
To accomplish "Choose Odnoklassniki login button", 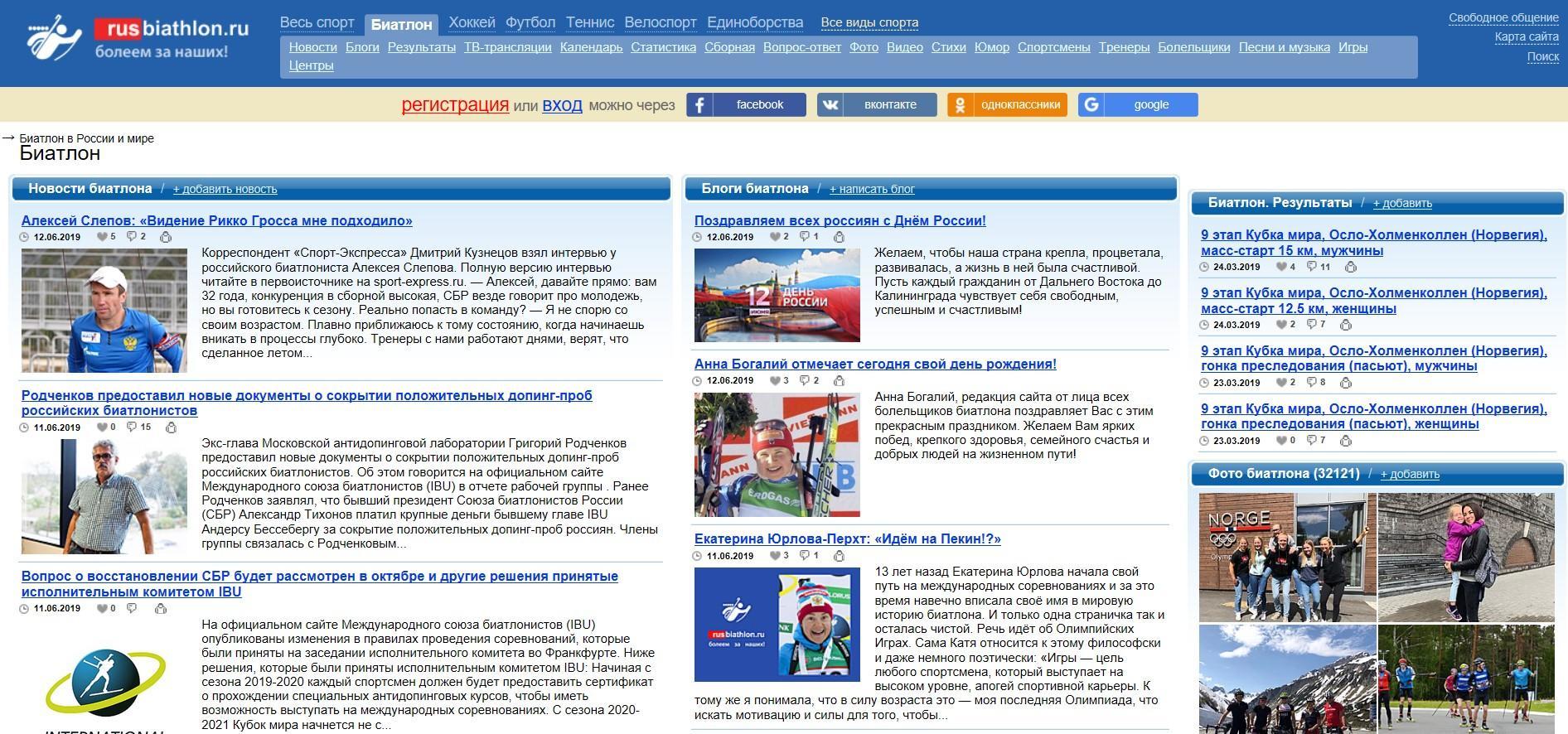I will 1007,104.
